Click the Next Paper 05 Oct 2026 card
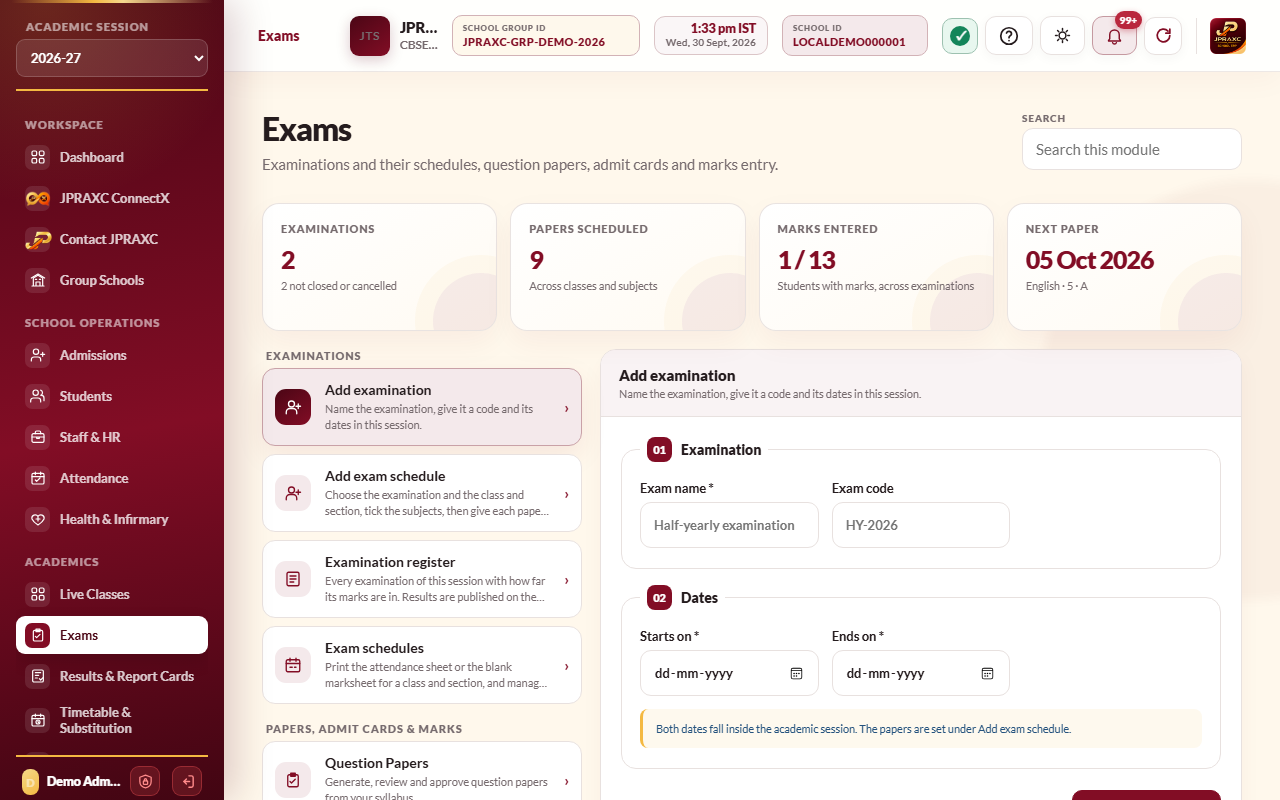1280x800 pixels. (1124, 267)
